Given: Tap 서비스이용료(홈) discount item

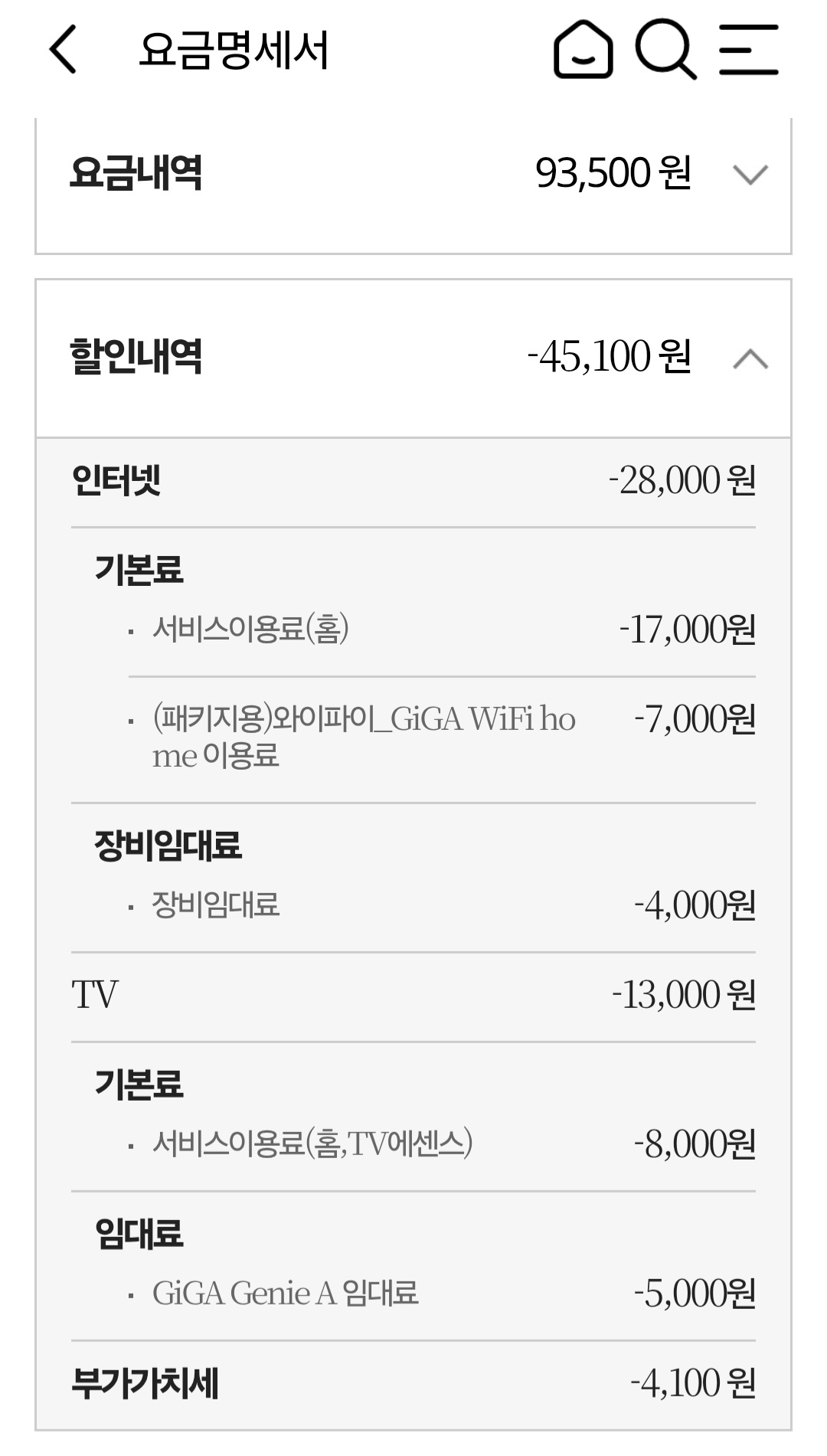Looking at the screenshot, I should tap(250, 630).
